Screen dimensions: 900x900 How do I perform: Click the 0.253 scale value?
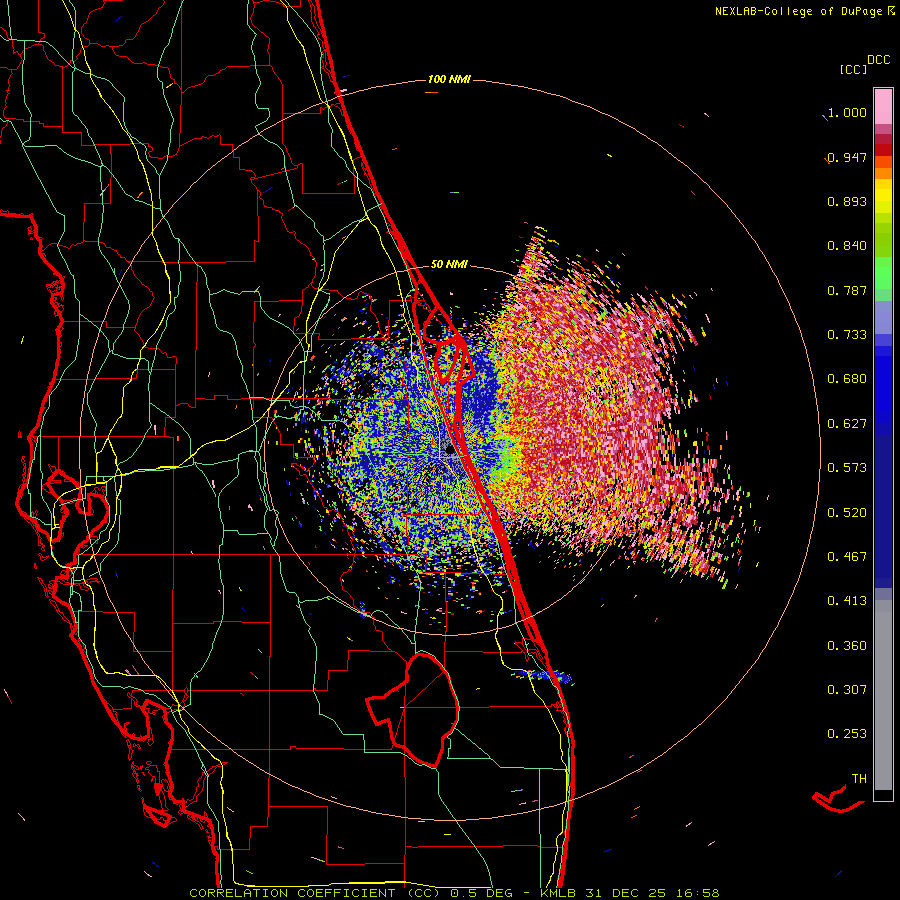coord(847,734)
